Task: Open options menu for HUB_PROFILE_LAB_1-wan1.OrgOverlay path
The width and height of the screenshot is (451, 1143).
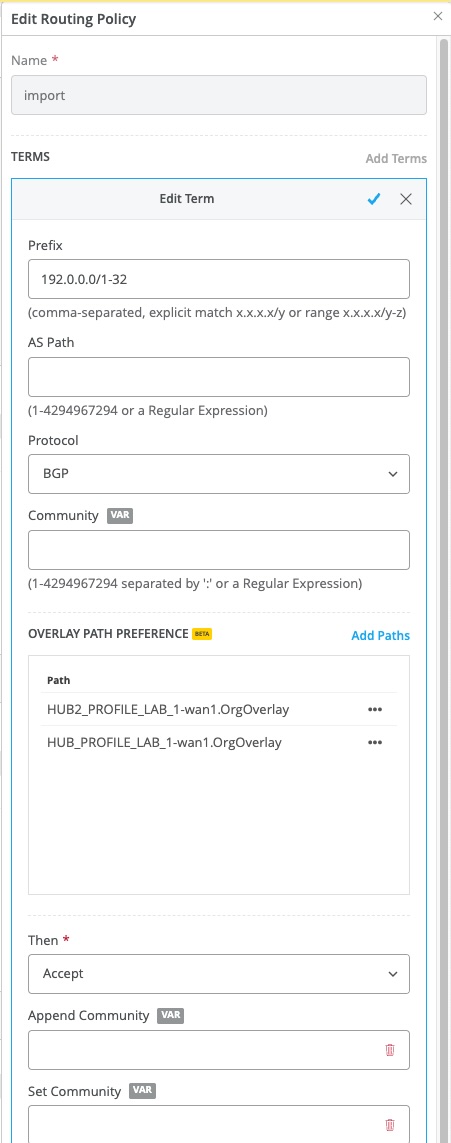Action: coord(375,743)
